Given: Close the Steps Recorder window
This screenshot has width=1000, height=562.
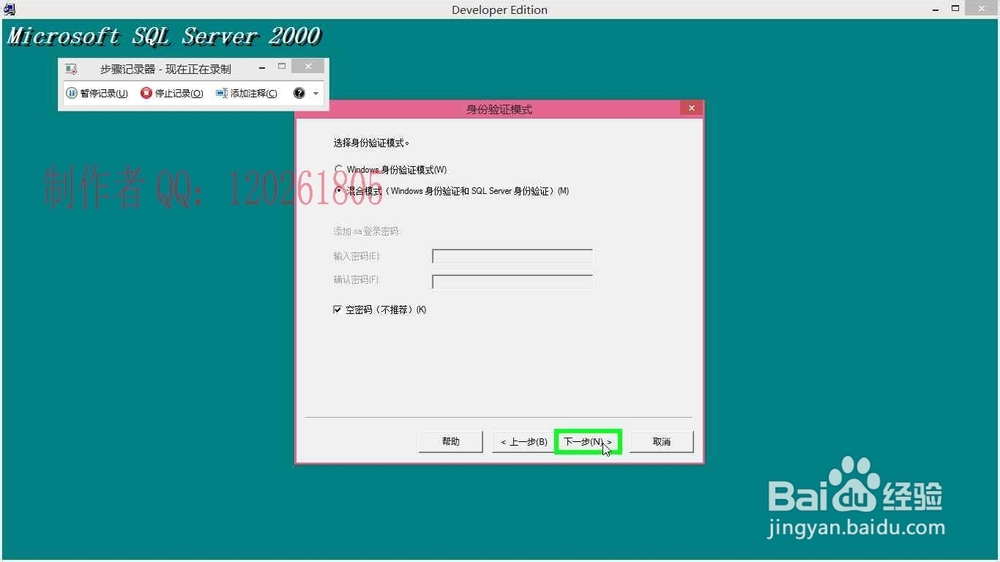Looking at the screenshot, I should point(308,66).
